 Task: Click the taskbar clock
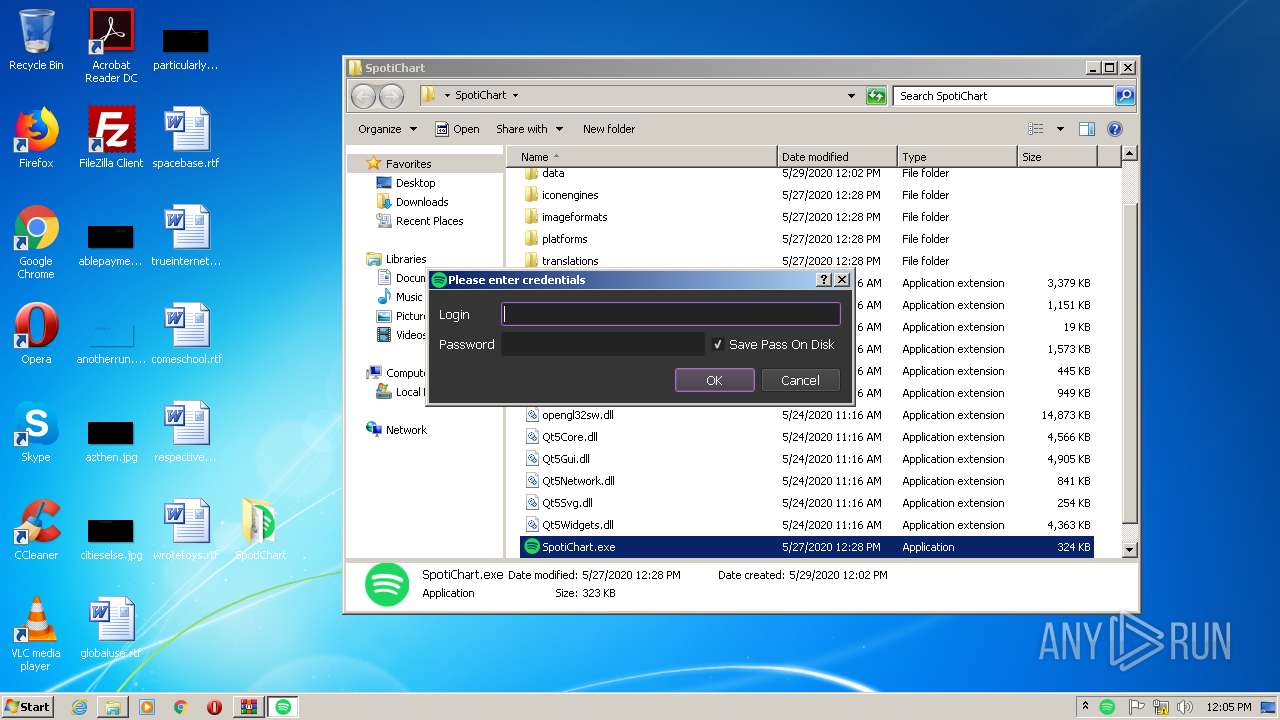pos(1229,706)
